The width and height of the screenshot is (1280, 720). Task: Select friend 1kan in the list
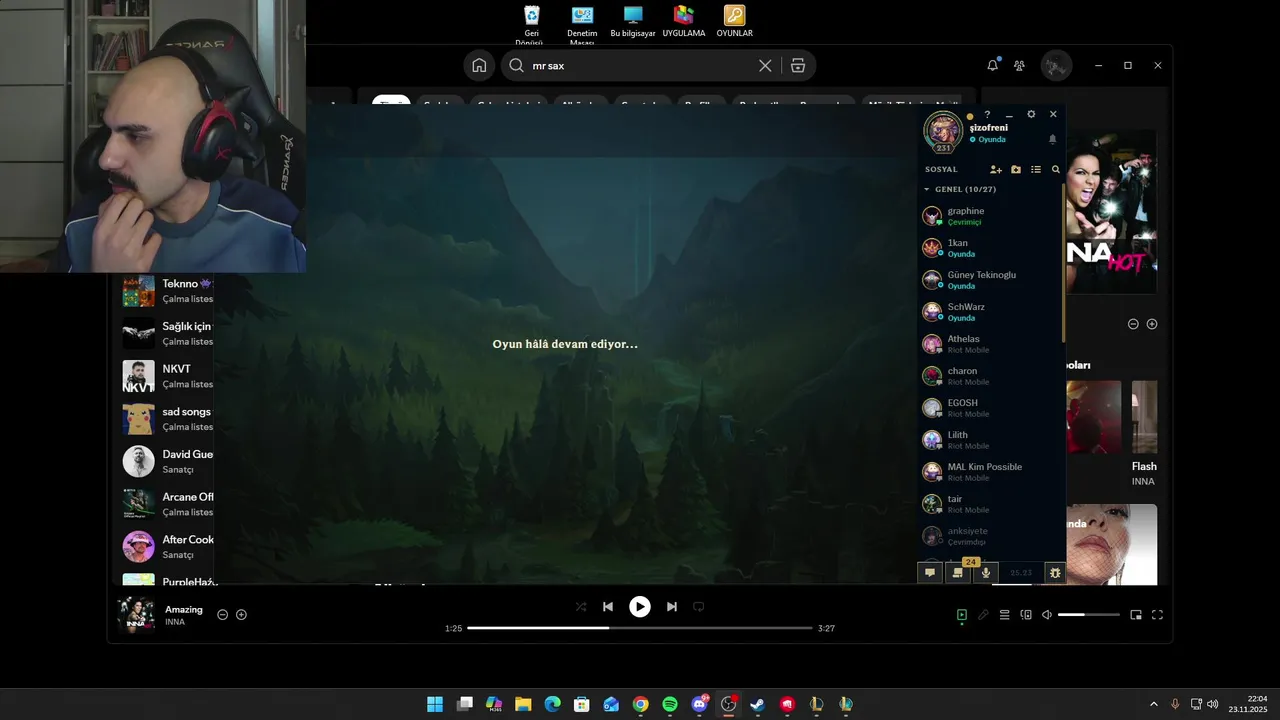990,248
